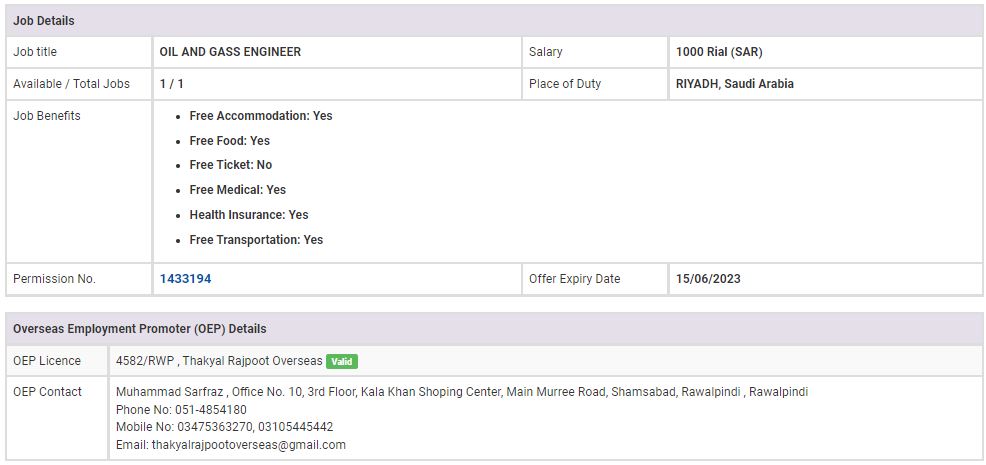Open permission number 1433194 link
The height and width of the screenshot is (465, 986).
185,279
